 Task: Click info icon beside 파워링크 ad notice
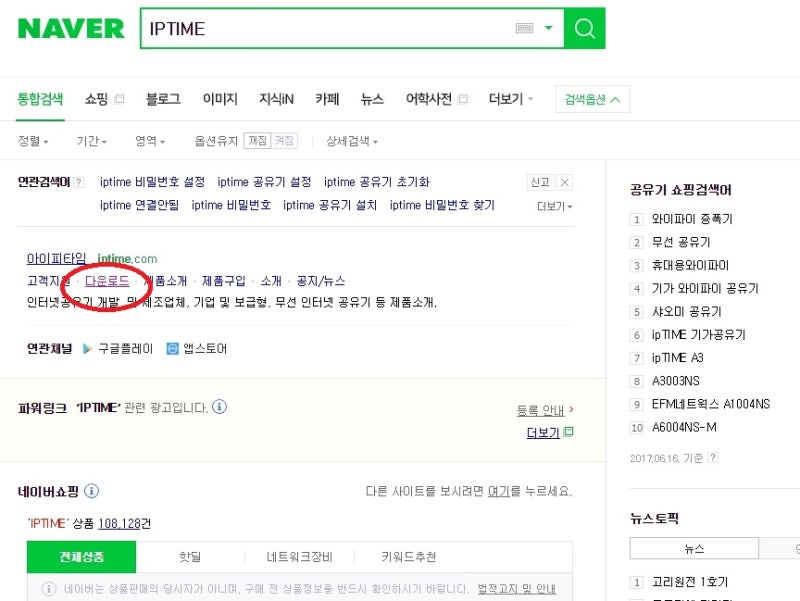pos(219,407)
